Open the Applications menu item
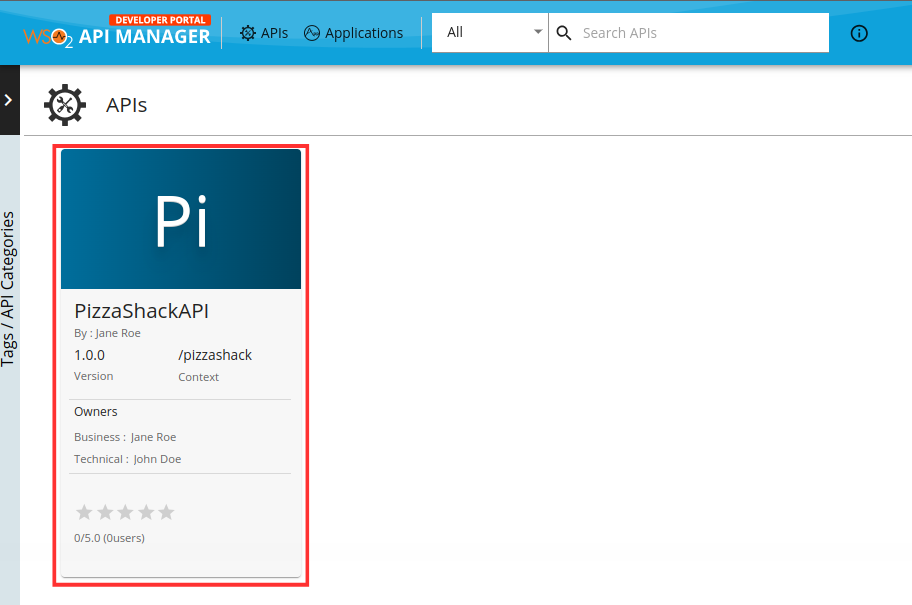The width and height of the screenshot is (912, 605). coord(353,33)
